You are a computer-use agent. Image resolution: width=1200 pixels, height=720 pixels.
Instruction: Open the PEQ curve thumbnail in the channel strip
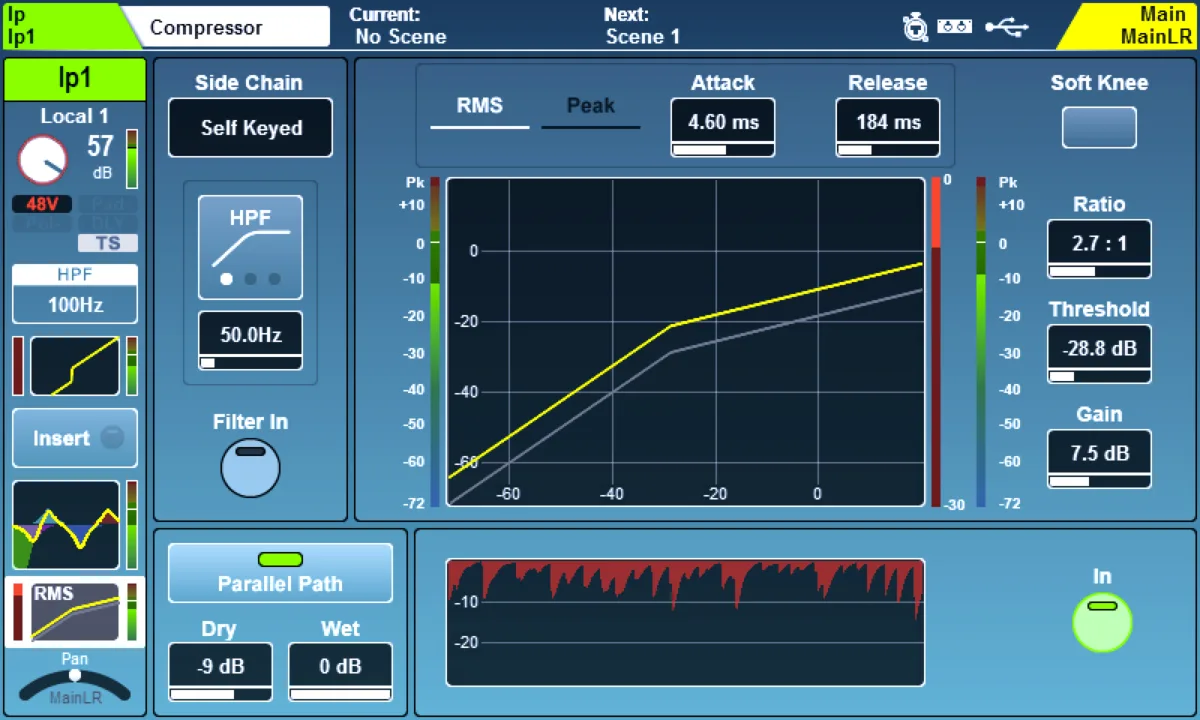66,525
